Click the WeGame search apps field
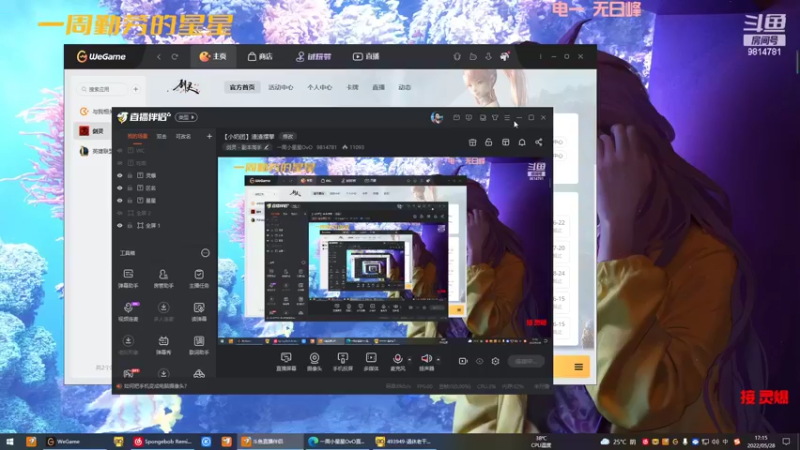The image size is (800, 450). pos(102,89)
